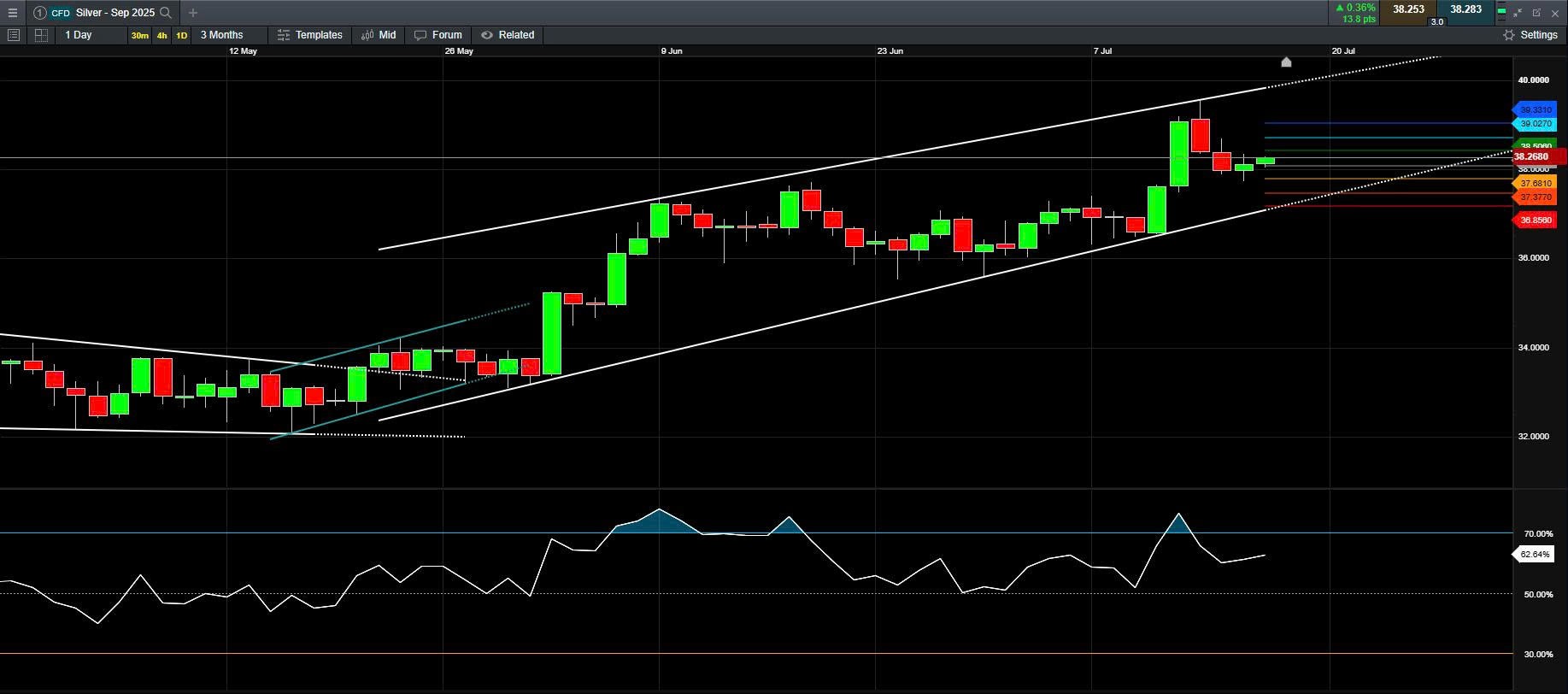Click the 70.00% RSI axis label
The width and height of the screenshot is (1568, 694).
(1538, 534)
